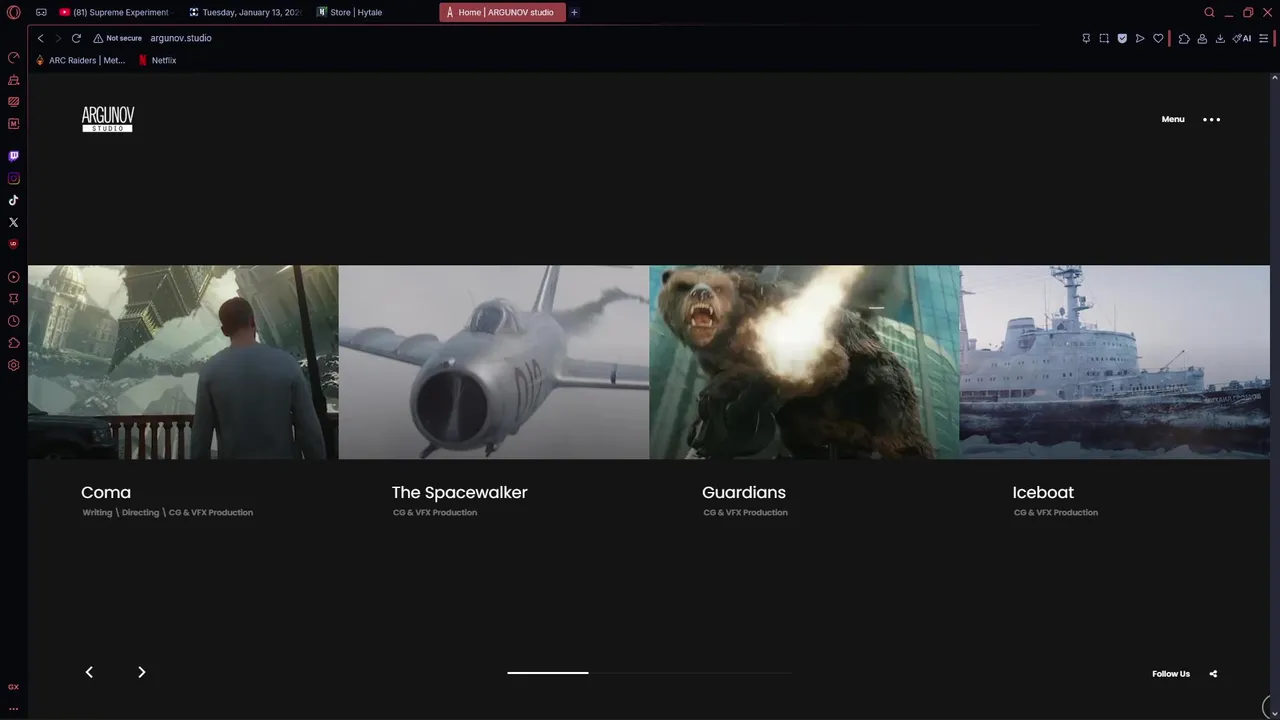Open extensions cube icon in toolbar

pos(1184,38)
